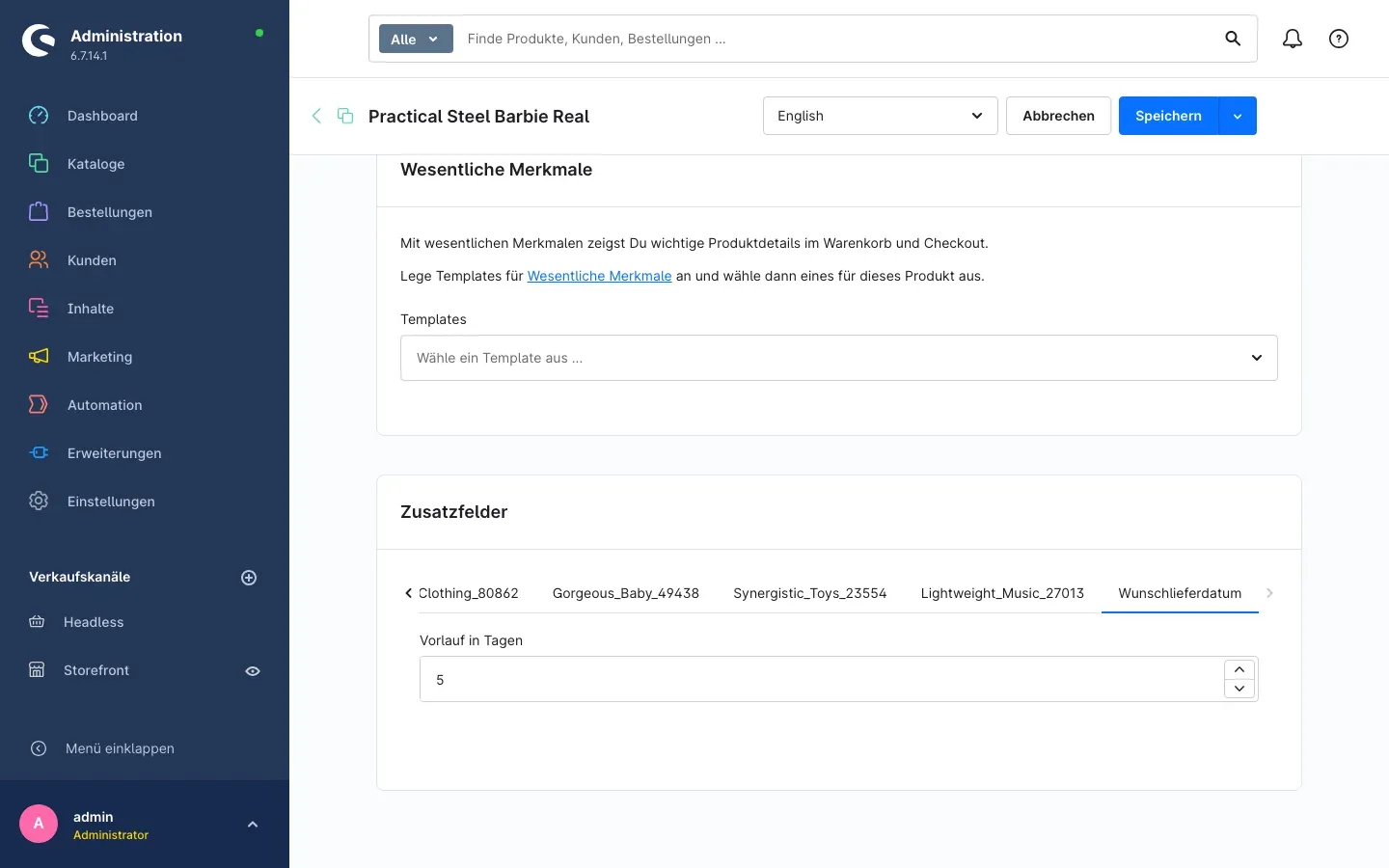Open the Alle search scope dropdown
The image size is (1389, 868).
click(x=416, y=39)
